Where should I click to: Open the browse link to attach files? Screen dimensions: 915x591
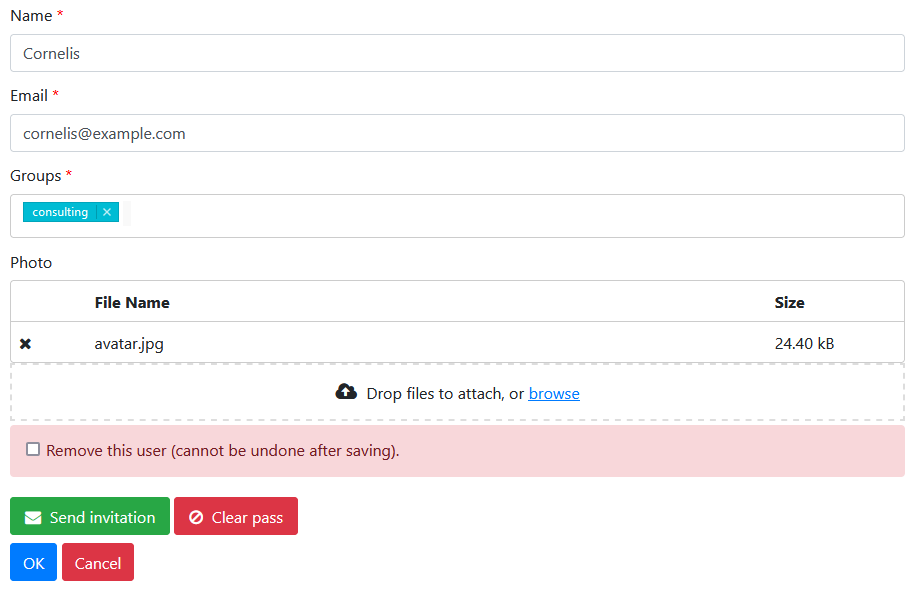pyautogui.click(x=554, y=393)
